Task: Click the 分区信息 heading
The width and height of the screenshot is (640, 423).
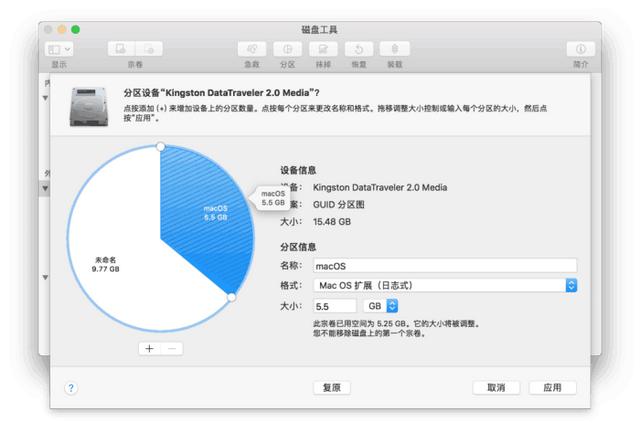Action: click(x=298, y=247)
